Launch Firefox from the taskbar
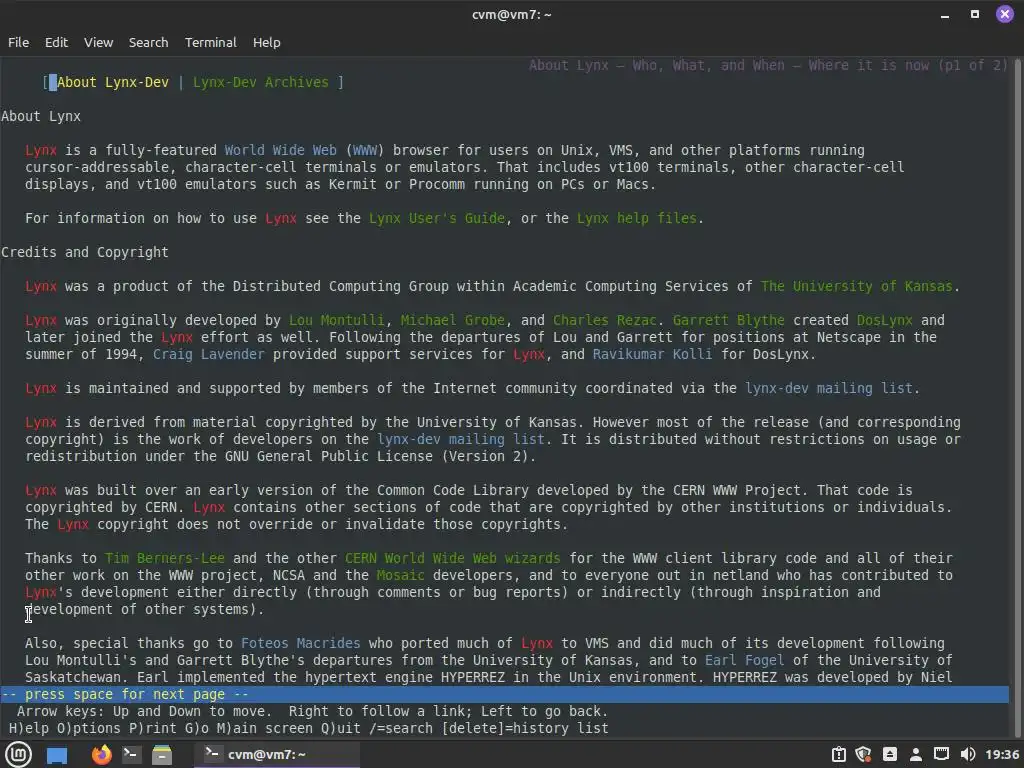The width and height of the screenshot is (1024, 768). tap(101, 754)
